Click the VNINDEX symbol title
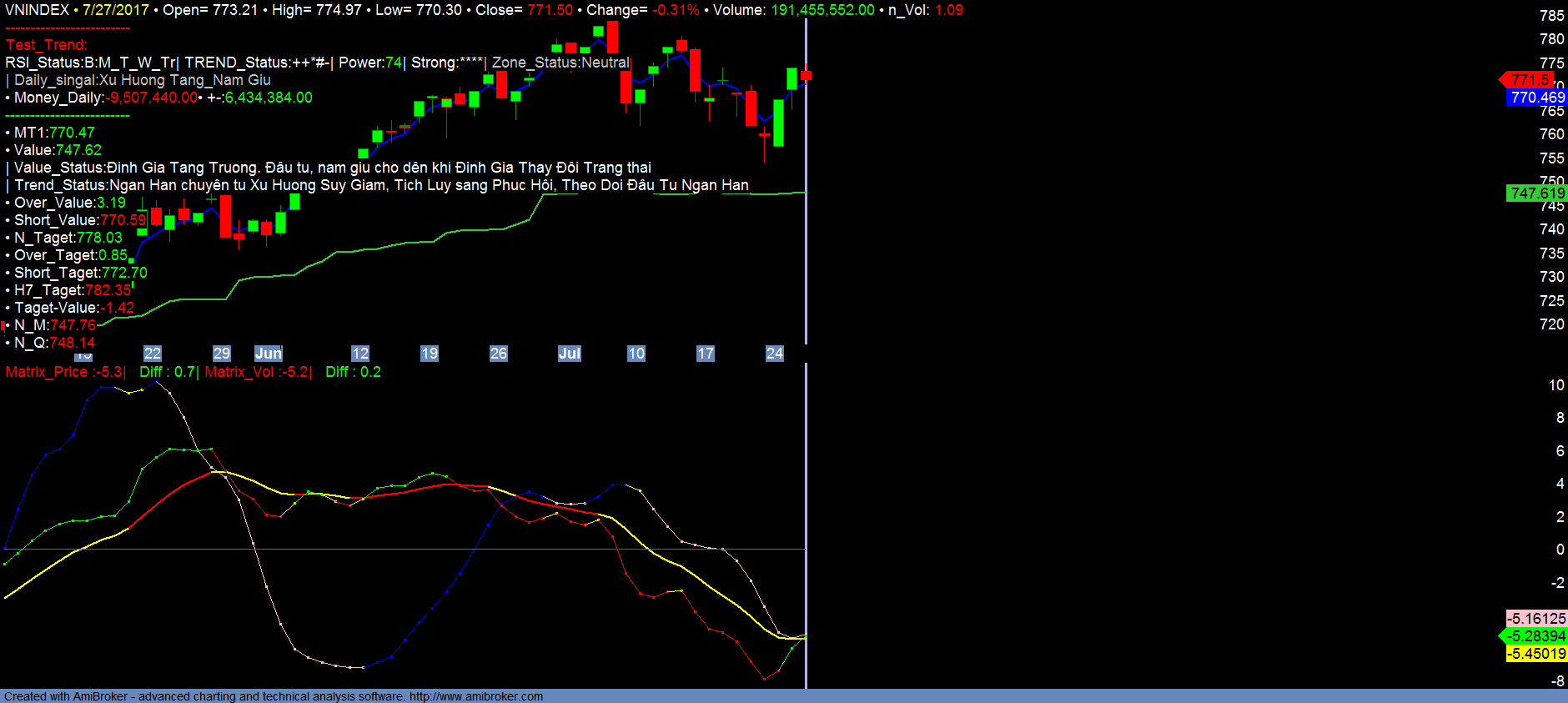The image size is (1568, 703). (x=37, y=10)
